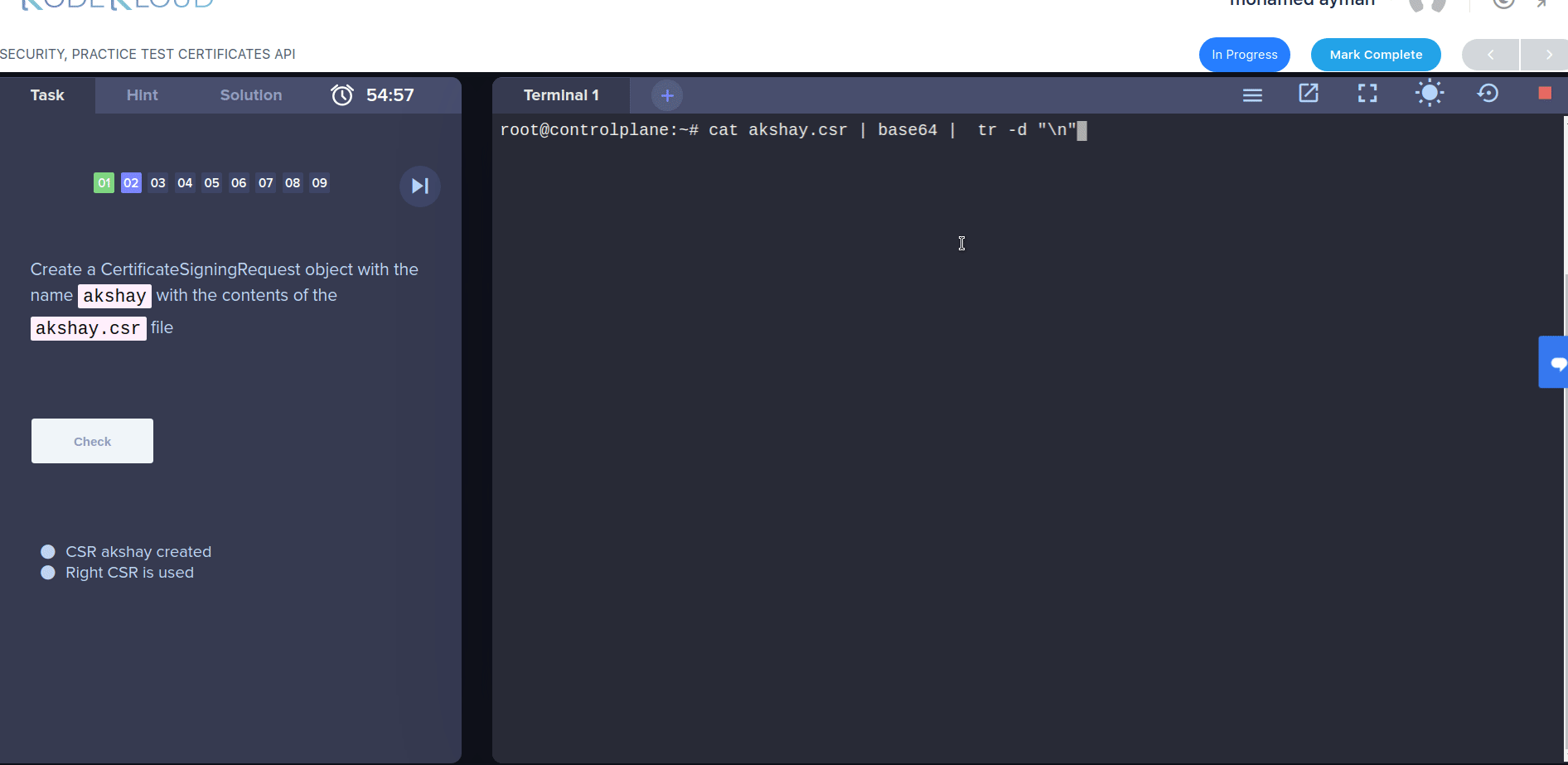Select question 05
This screenshot has height=765, width=1568.
point(212,183)
